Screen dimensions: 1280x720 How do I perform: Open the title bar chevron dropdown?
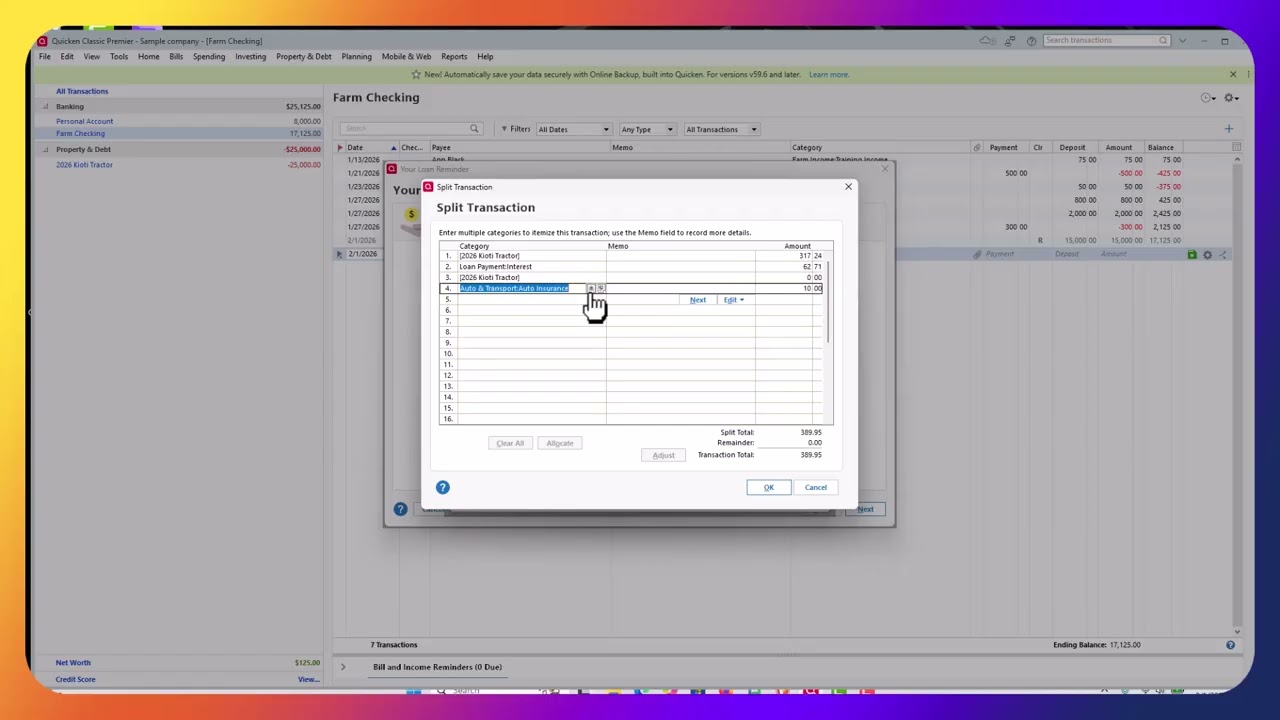(x=1183, y=41)
